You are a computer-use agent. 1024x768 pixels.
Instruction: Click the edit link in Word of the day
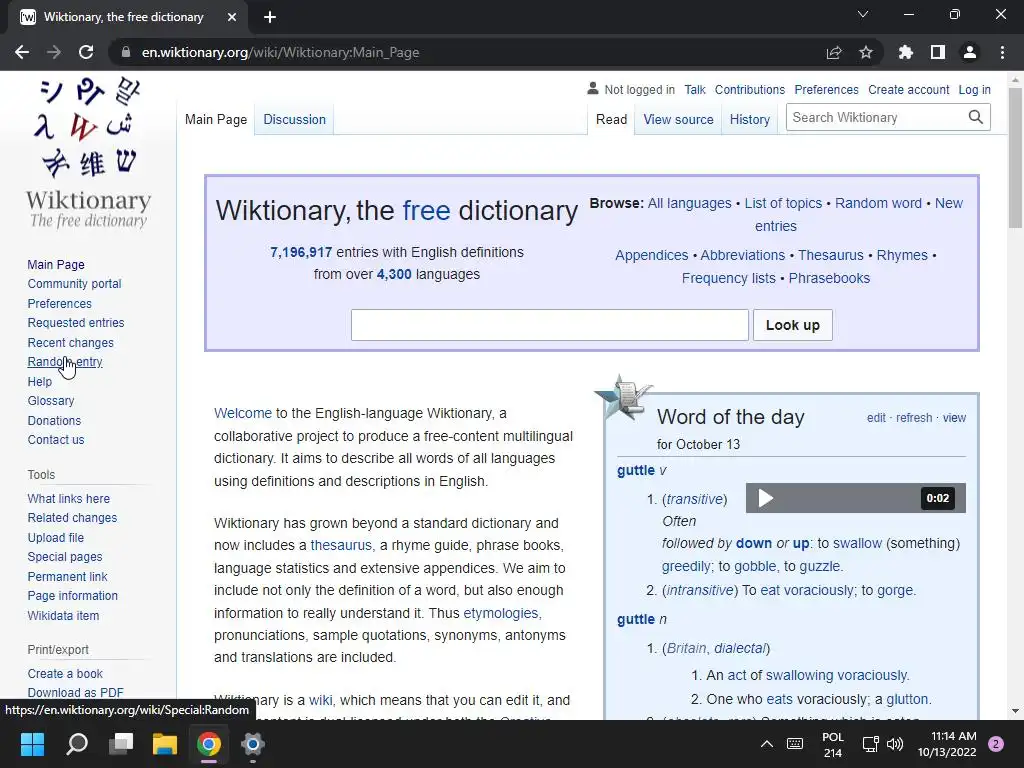pyautogui.click(x=876, y=418)
